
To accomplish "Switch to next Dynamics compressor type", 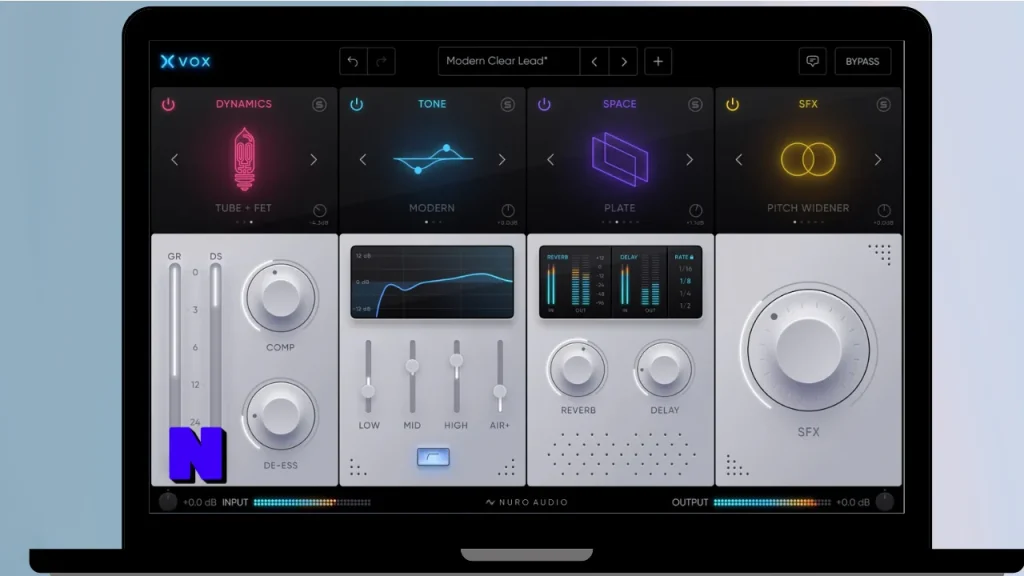I will 313,159.
